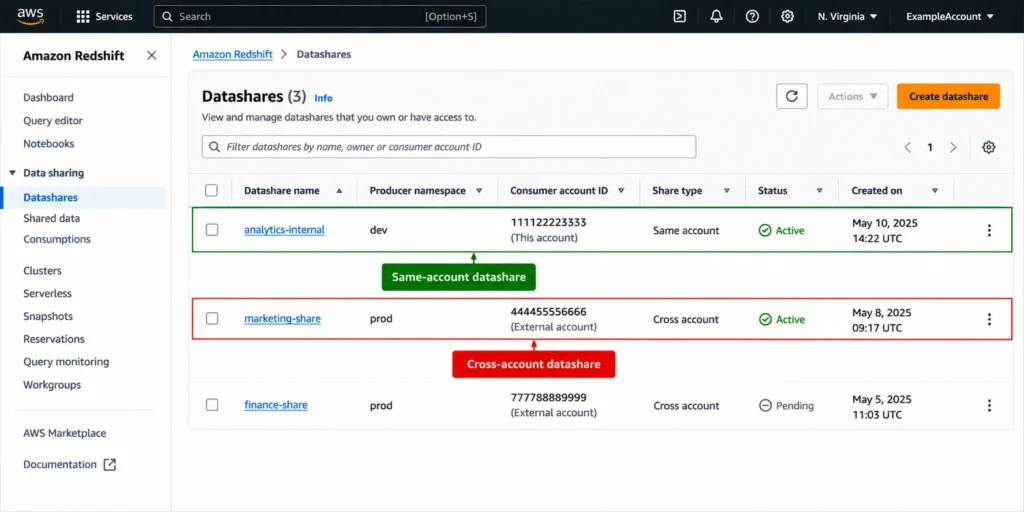Viewport: 1024px width, 512px height.
Task: Click the Filter datashares input field
Action: [449, 147]
